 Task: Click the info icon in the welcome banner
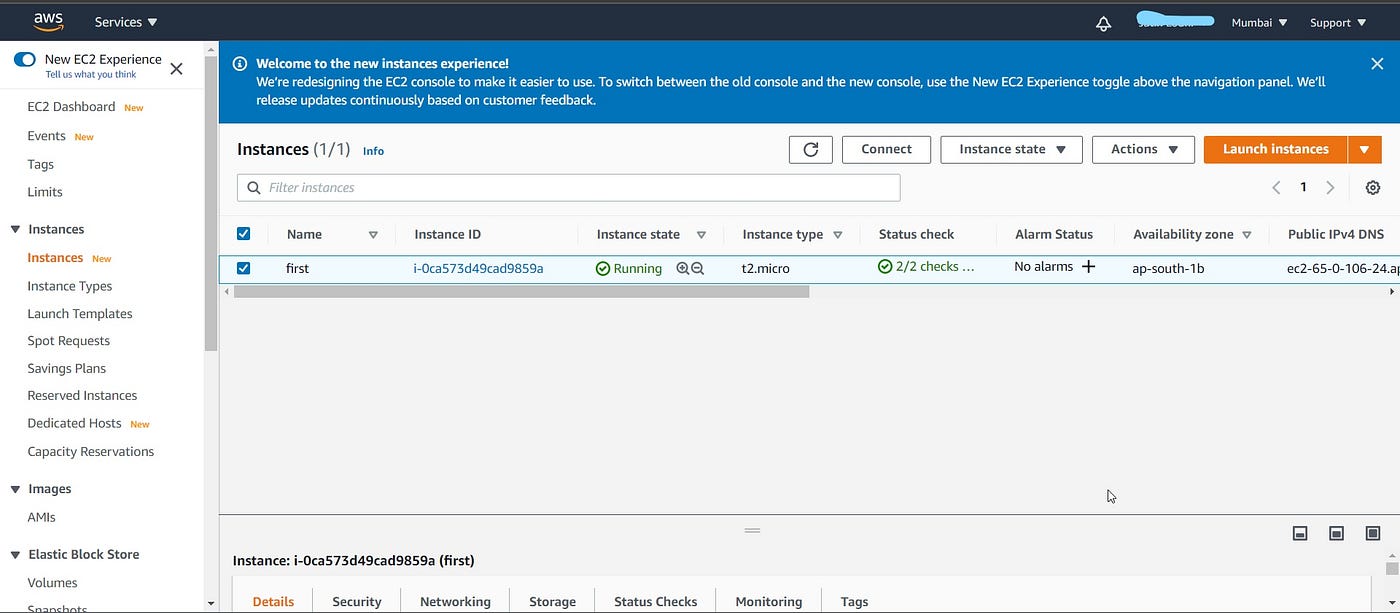(240, 64)
